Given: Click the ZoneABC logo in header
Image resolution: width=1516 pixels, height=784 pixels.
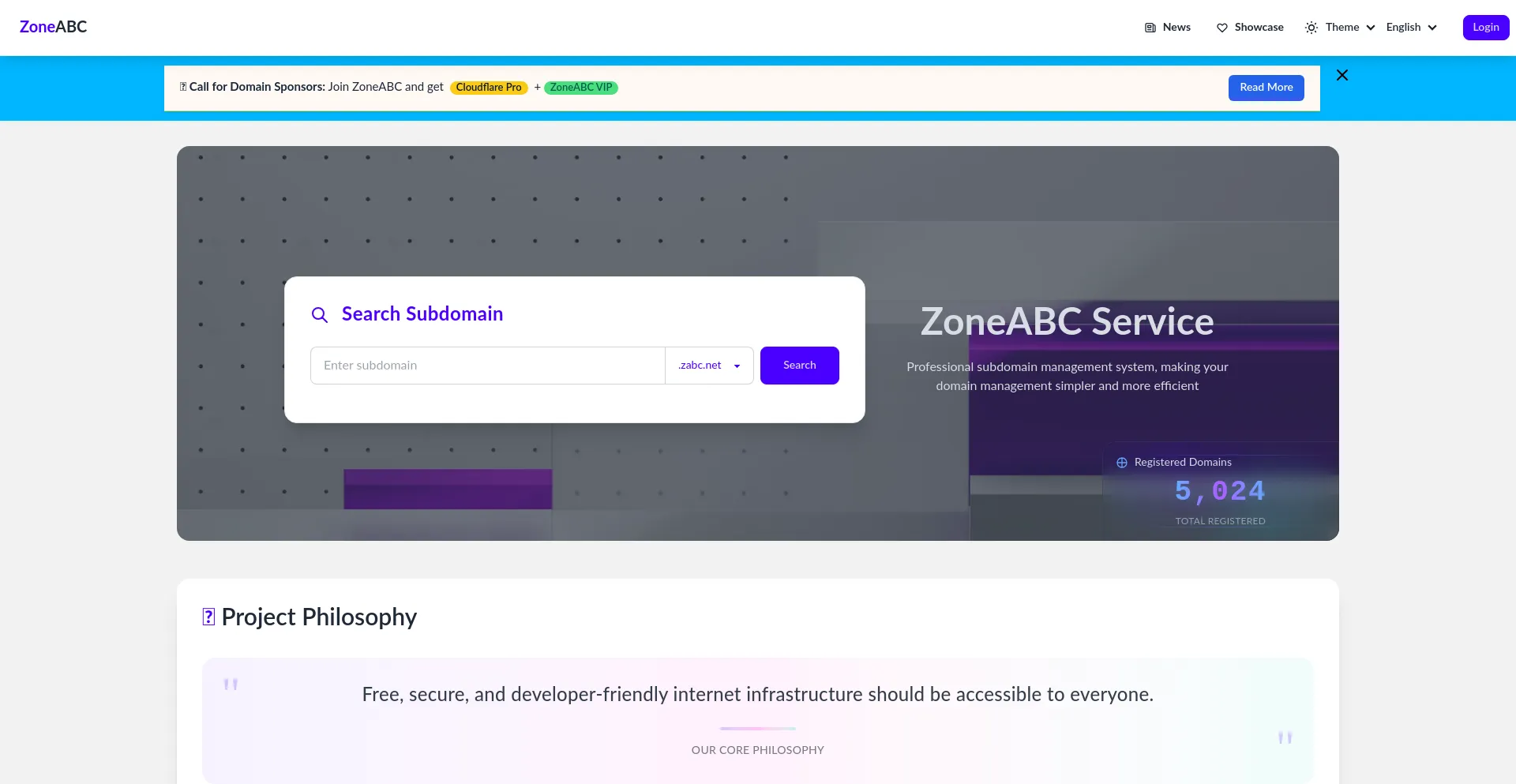Looking at the screenshot, I should (x=53, y=27).
